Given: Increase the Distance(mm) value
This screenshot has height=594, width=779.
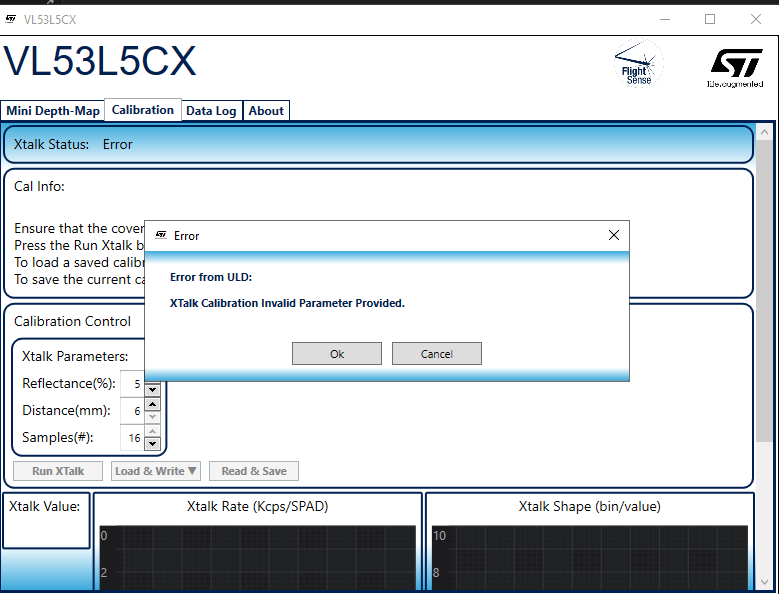Looking at the screenshot, I should 153,404.
